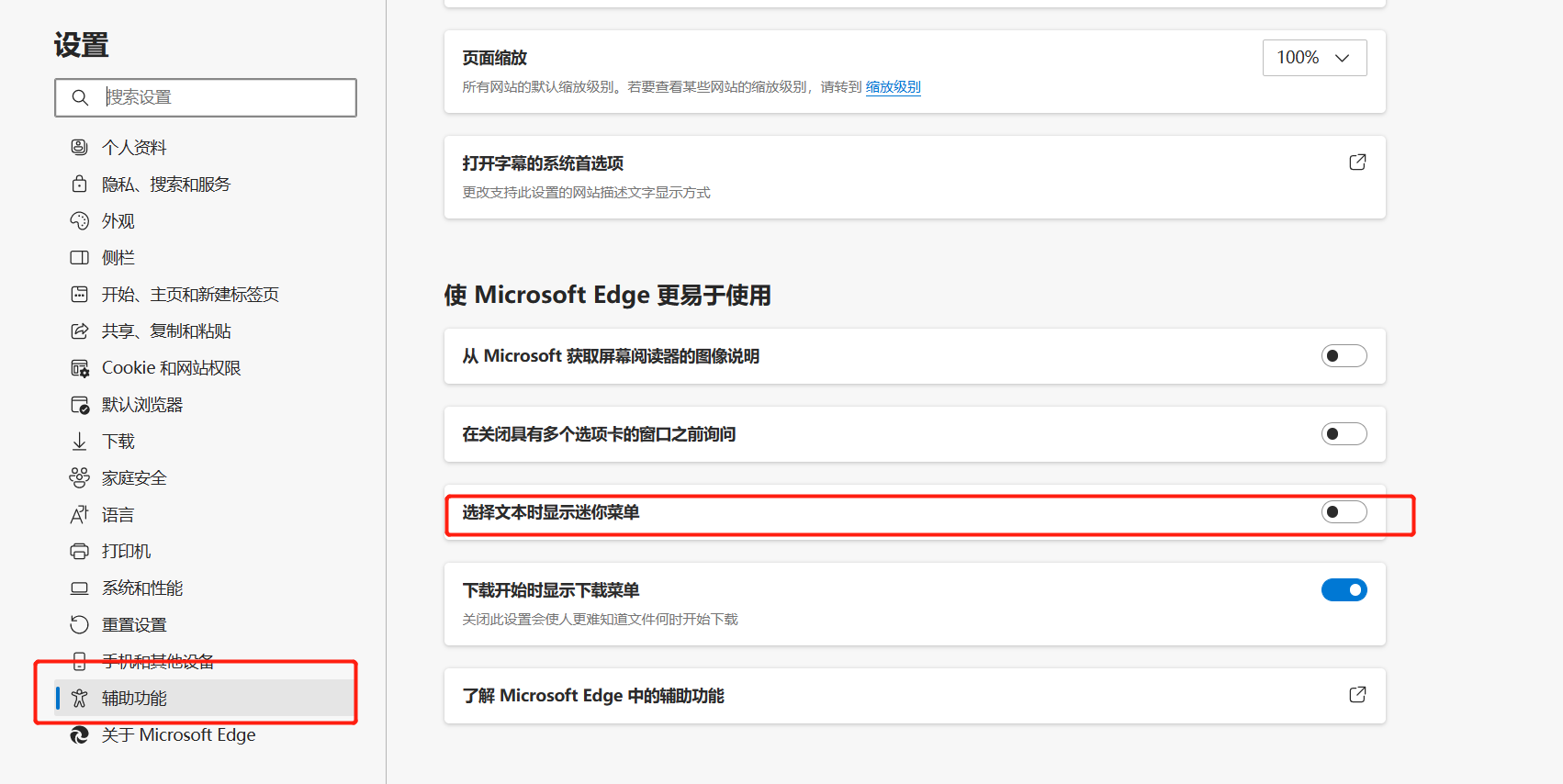This screenshot has height=784, width=1563.
Task: Click the lock icon beside 隐私、搜索和服务
Action: click(x=80, y=184)
